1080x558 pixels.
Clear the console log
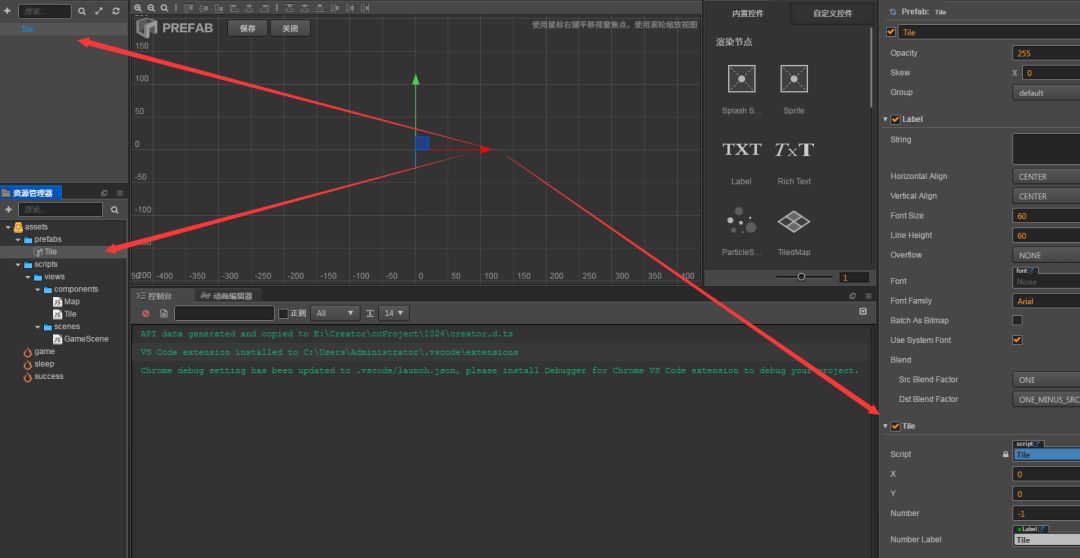pos(145,313)
